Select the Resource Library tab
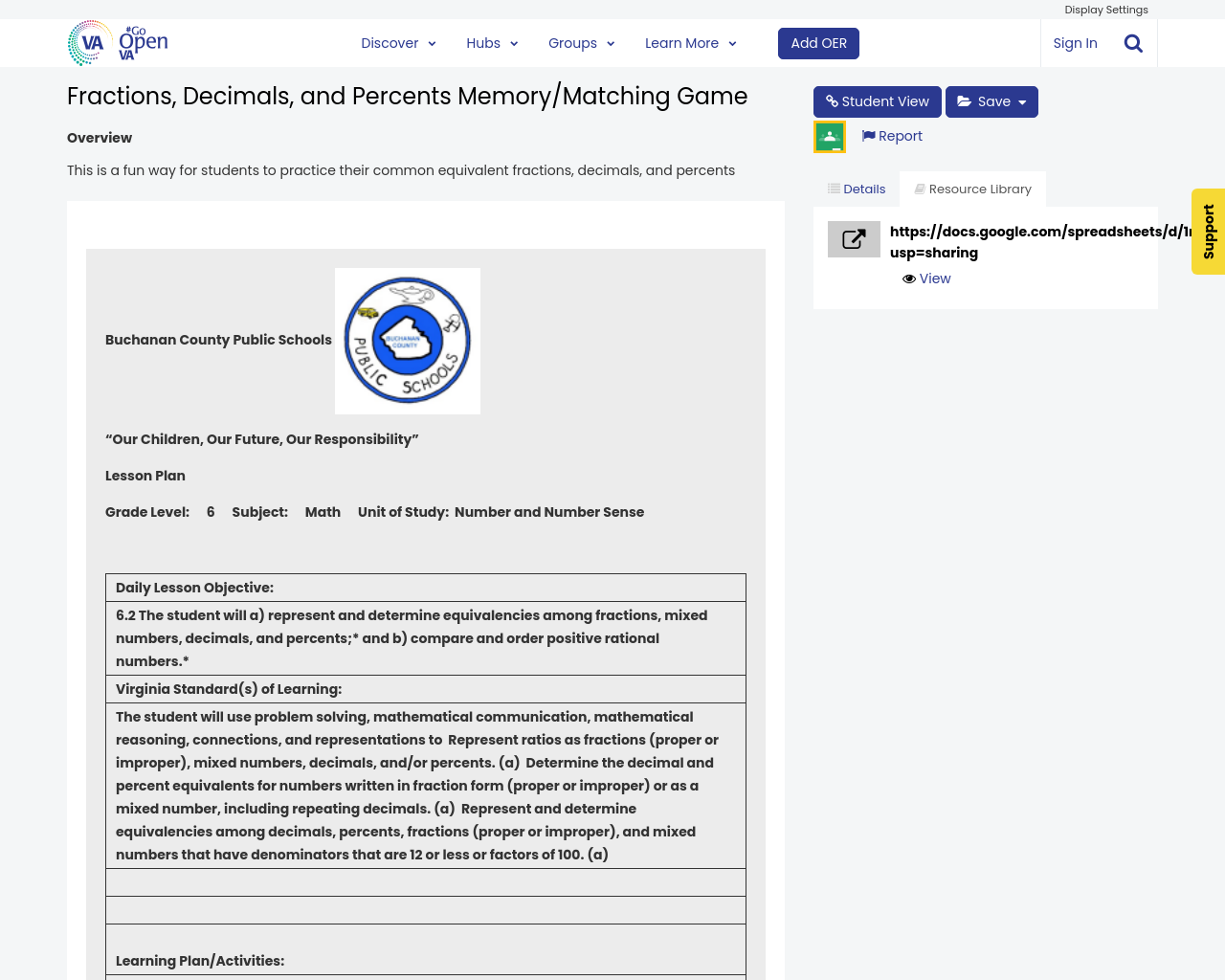Image resolution: width=1225 pixels, height=980 pixels. point(972,189)
